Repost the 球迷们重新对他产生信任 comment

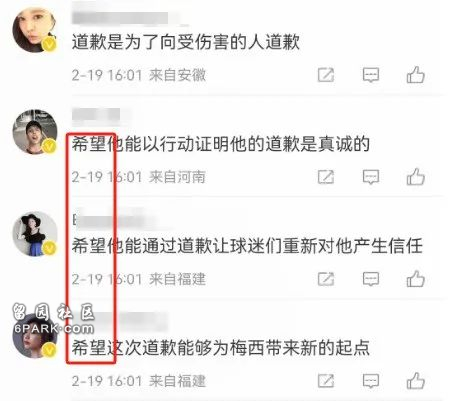click(x=326, y=279)
